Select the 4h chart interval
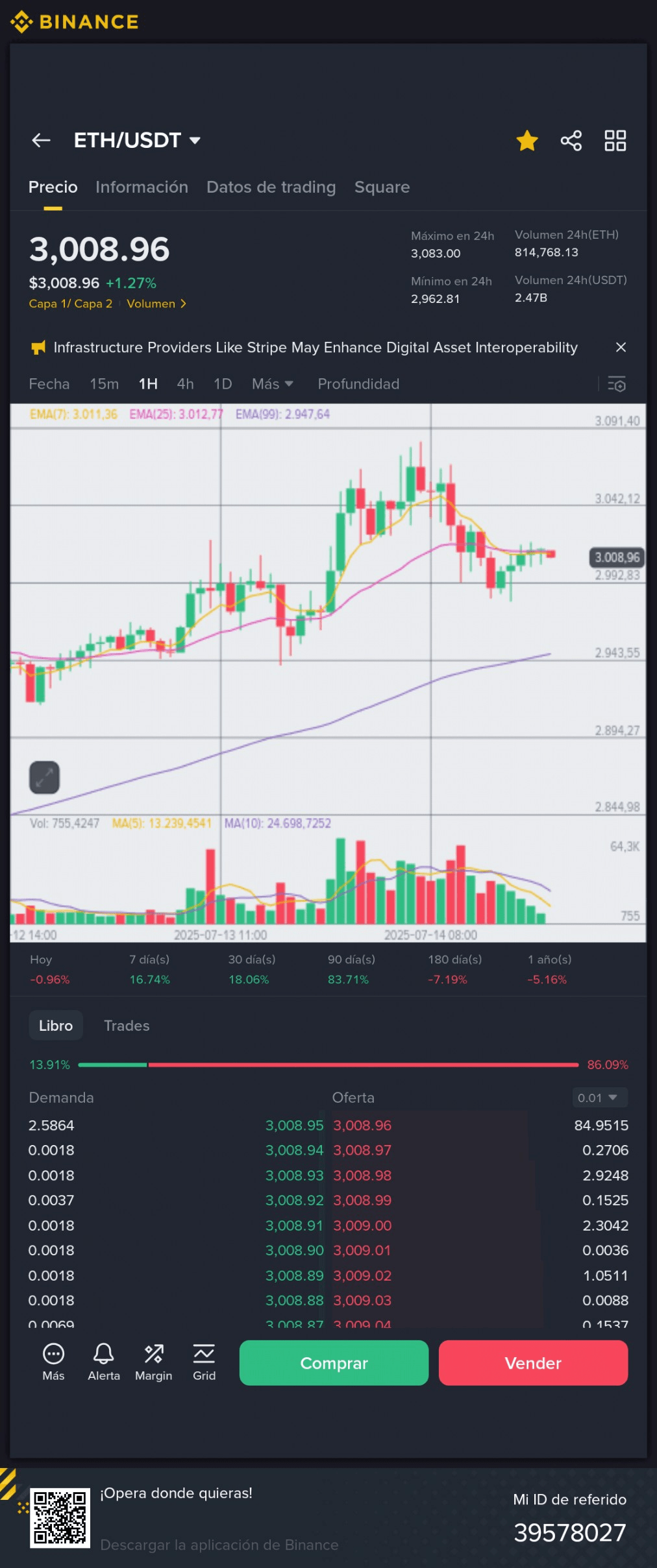The height and width of the screenshot is (1568, 657). point(185,384)
